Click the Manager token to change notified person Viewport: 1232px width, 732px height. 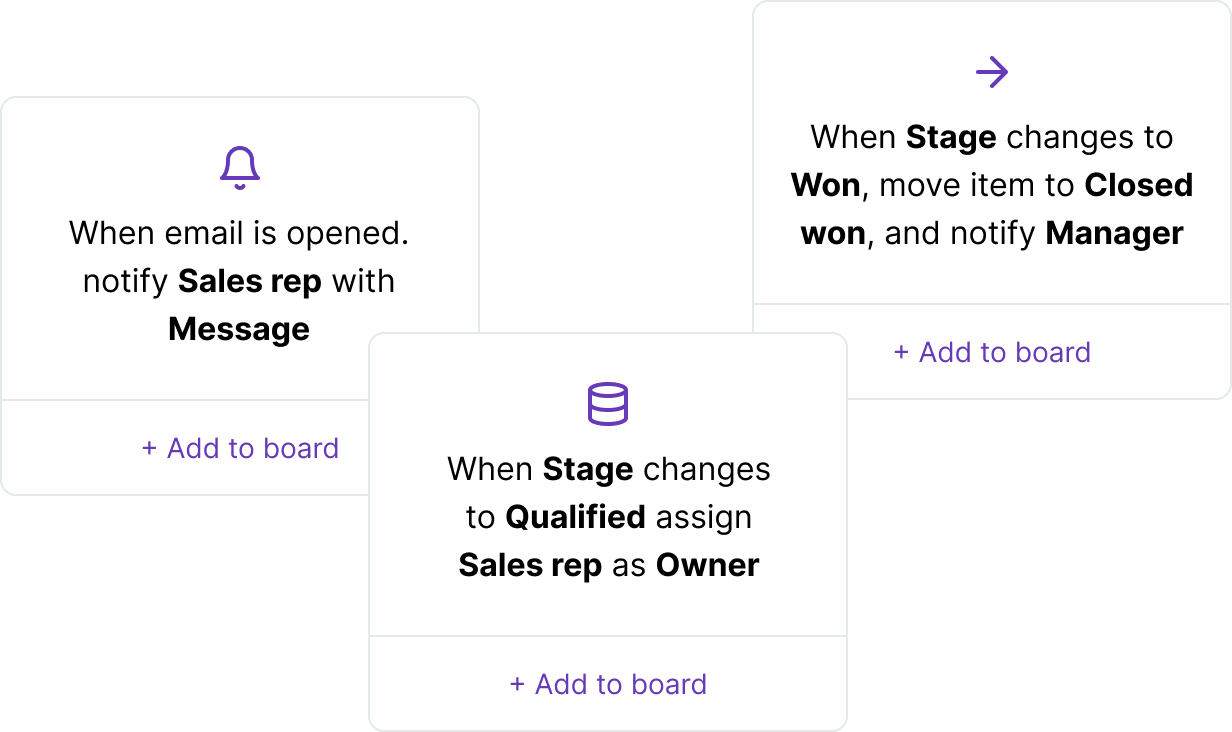pyautogui.click(x=1114, y=232)
